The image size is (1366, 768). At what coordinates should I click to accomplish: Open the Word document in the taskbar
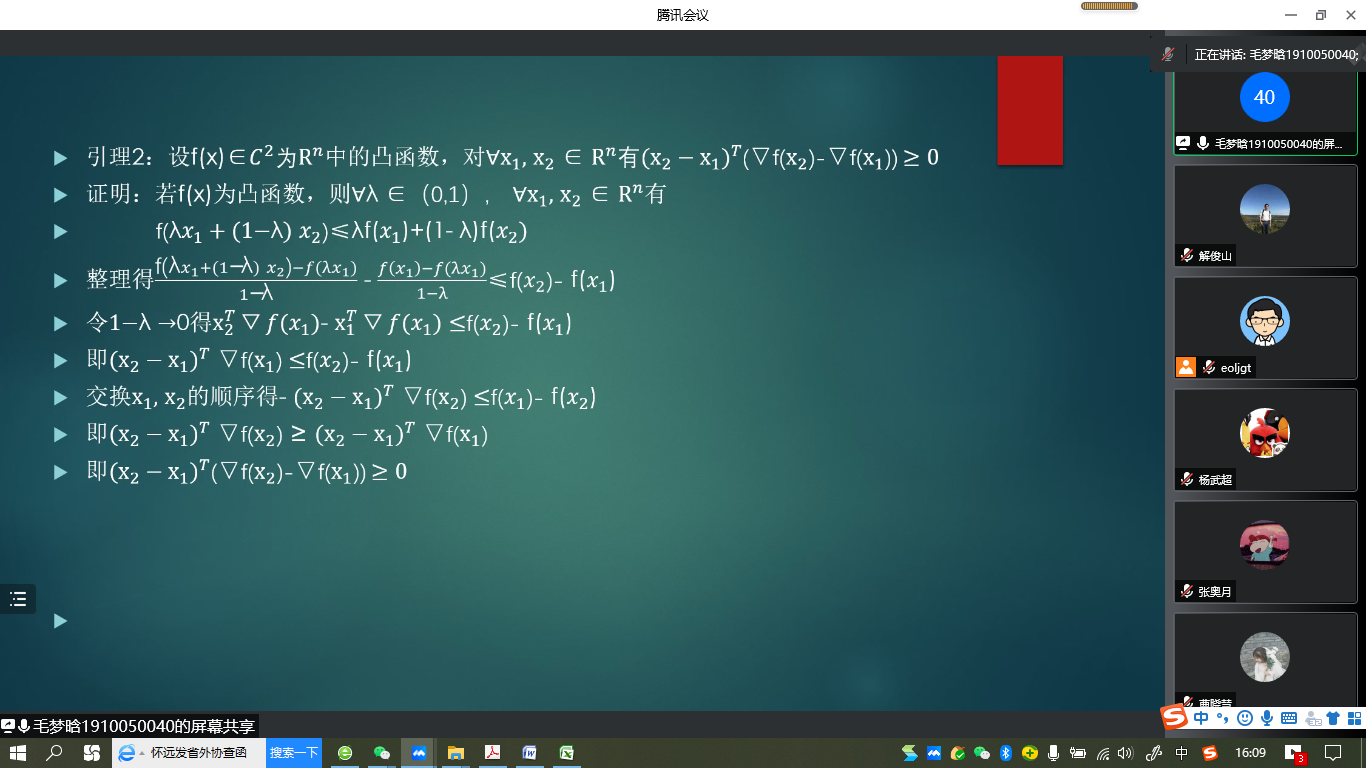tap(529, 753)
